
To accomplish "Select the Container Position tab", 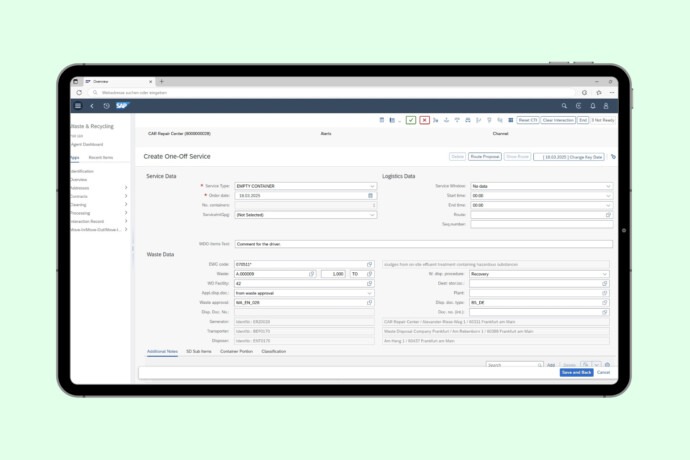I will 236,351.
